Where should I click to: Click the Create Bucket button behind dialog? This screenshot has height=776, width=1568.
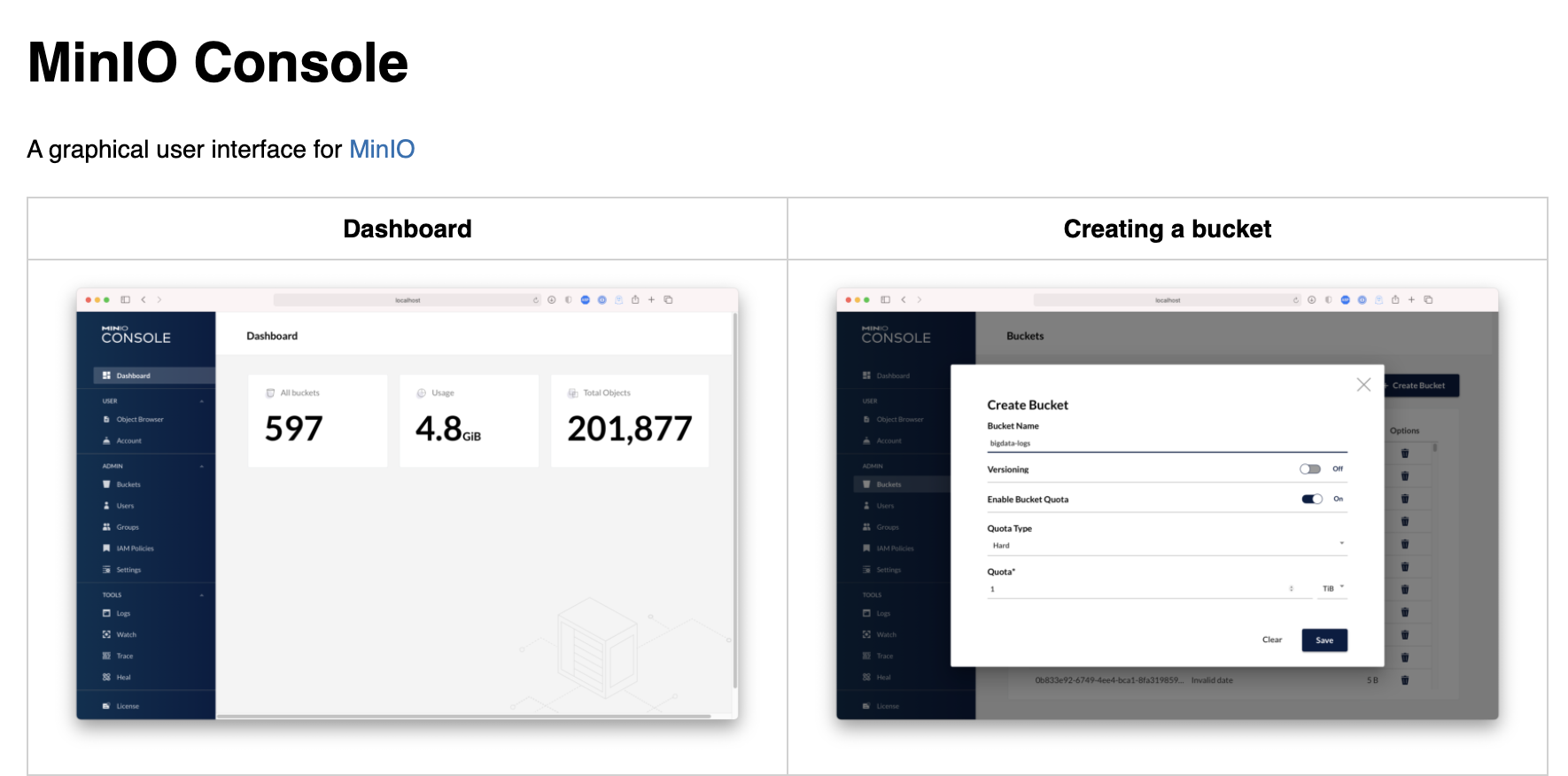click(x=1420, y=385)
